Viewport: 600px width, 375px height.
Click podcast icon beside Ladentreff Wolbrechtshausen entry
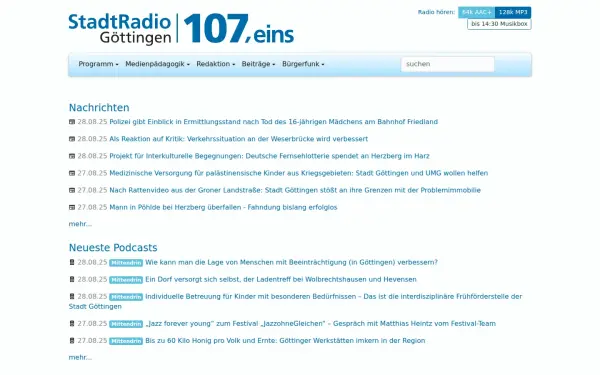(x=72, y=280)
